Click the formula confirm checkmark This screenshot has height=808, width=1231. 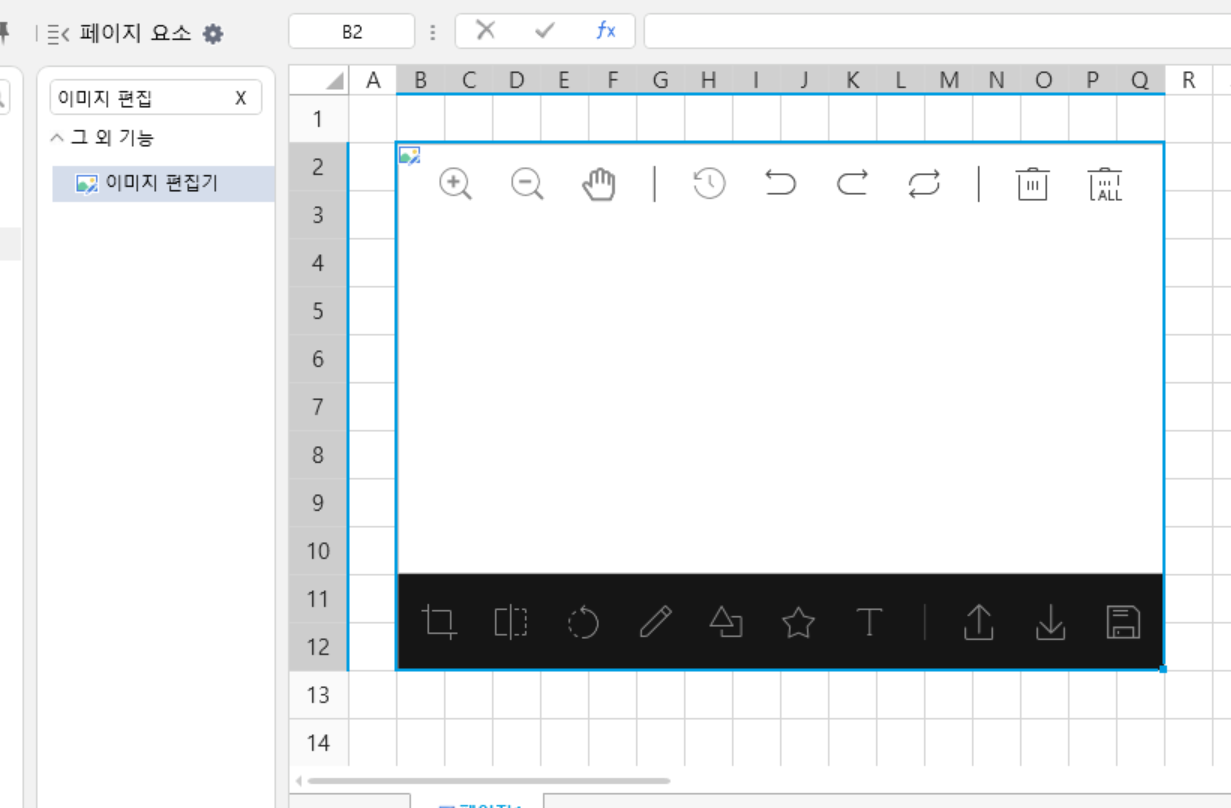click(545, 31)
